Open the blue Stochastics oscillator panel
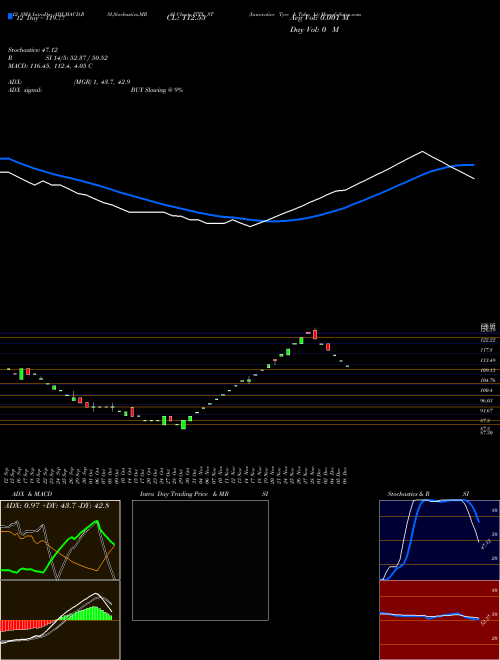The width and height of the screenshot is (500, 660). [439, 540]
